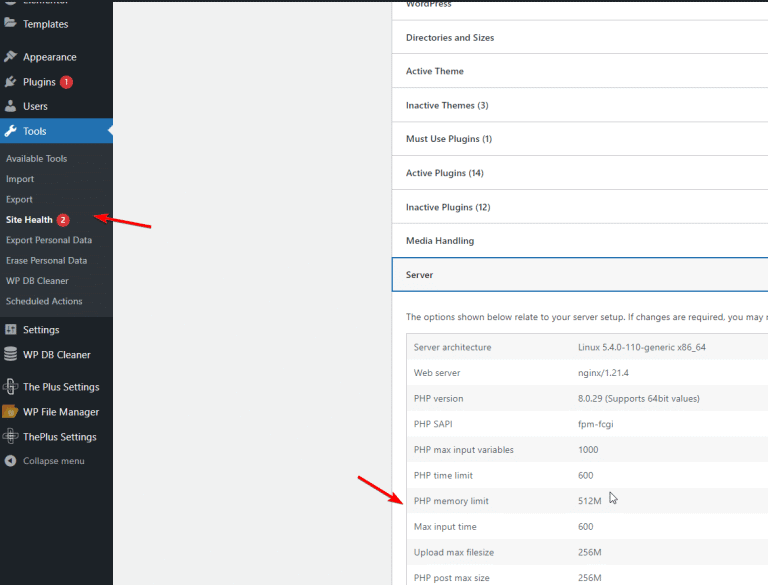Click the Plugins plug icon
This screenshot has height=585, width=768.
click(x=10, y=82)
